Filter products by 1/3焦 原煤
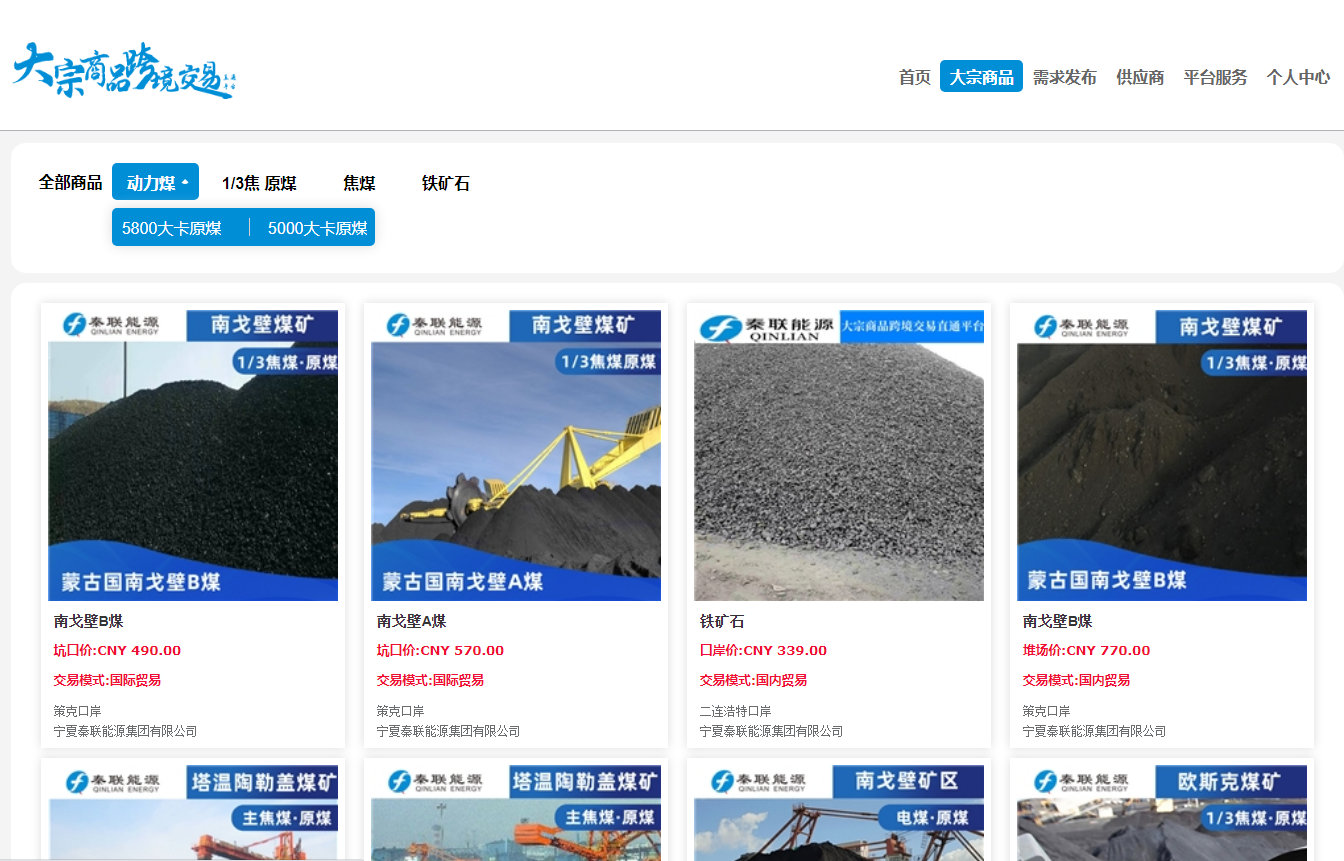This screenshot has width=1344, height=861. click(259, 183)
